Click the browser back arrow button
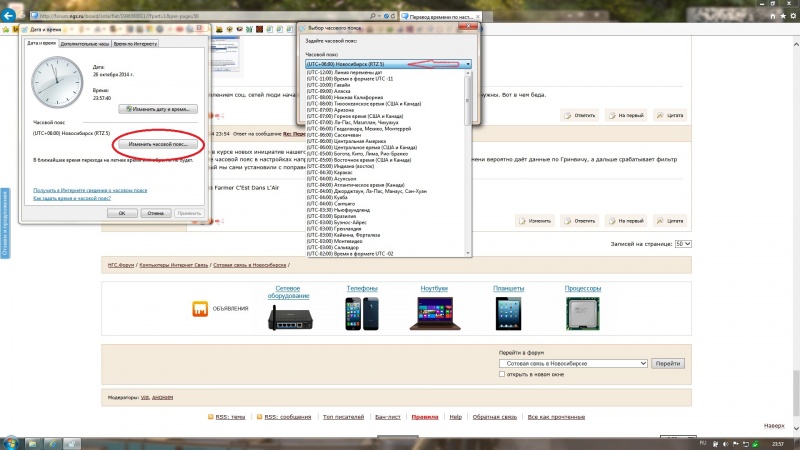This screenshot has height=450, width=800. tap(10, 16)
